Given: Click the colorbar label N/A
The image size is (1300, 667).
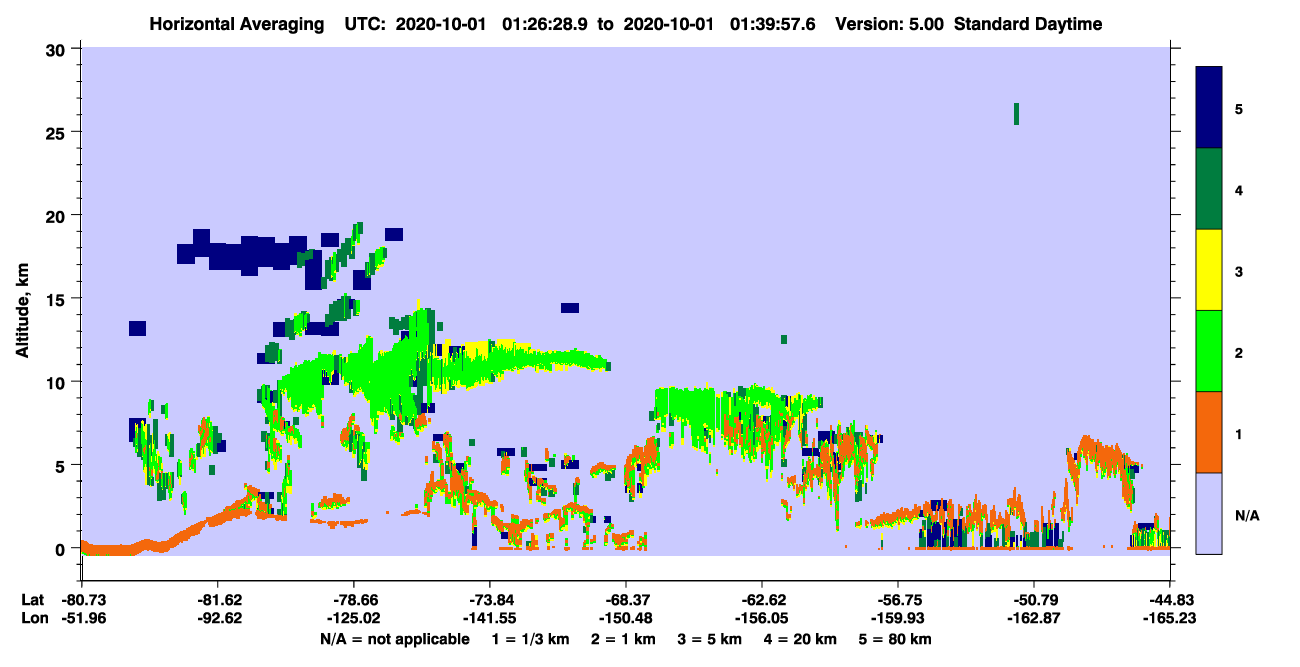Looking at the screenshot, I should [x=1246, y=515].
